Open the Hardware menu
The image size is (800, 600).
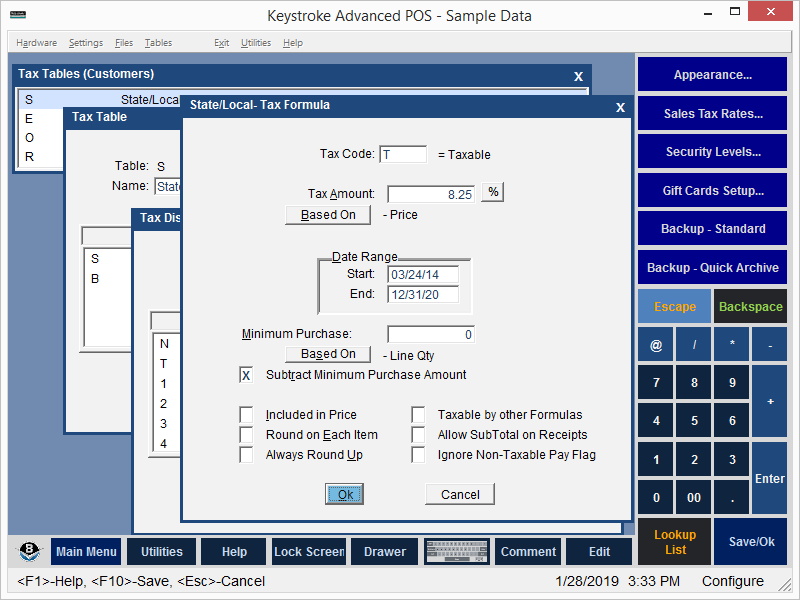coord(36,43)
